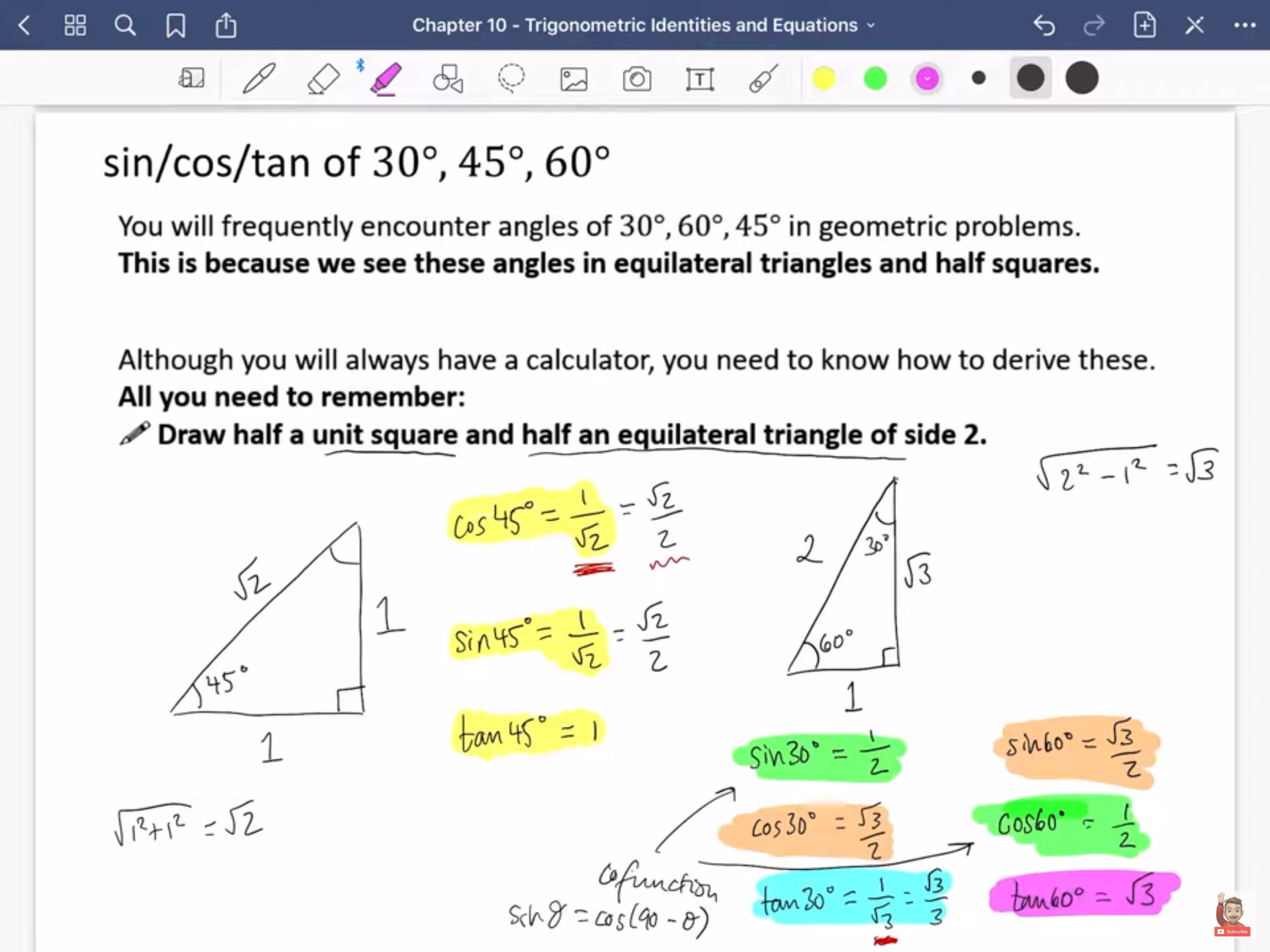
Task: Open the Camera tool
Action: (637, 78)
